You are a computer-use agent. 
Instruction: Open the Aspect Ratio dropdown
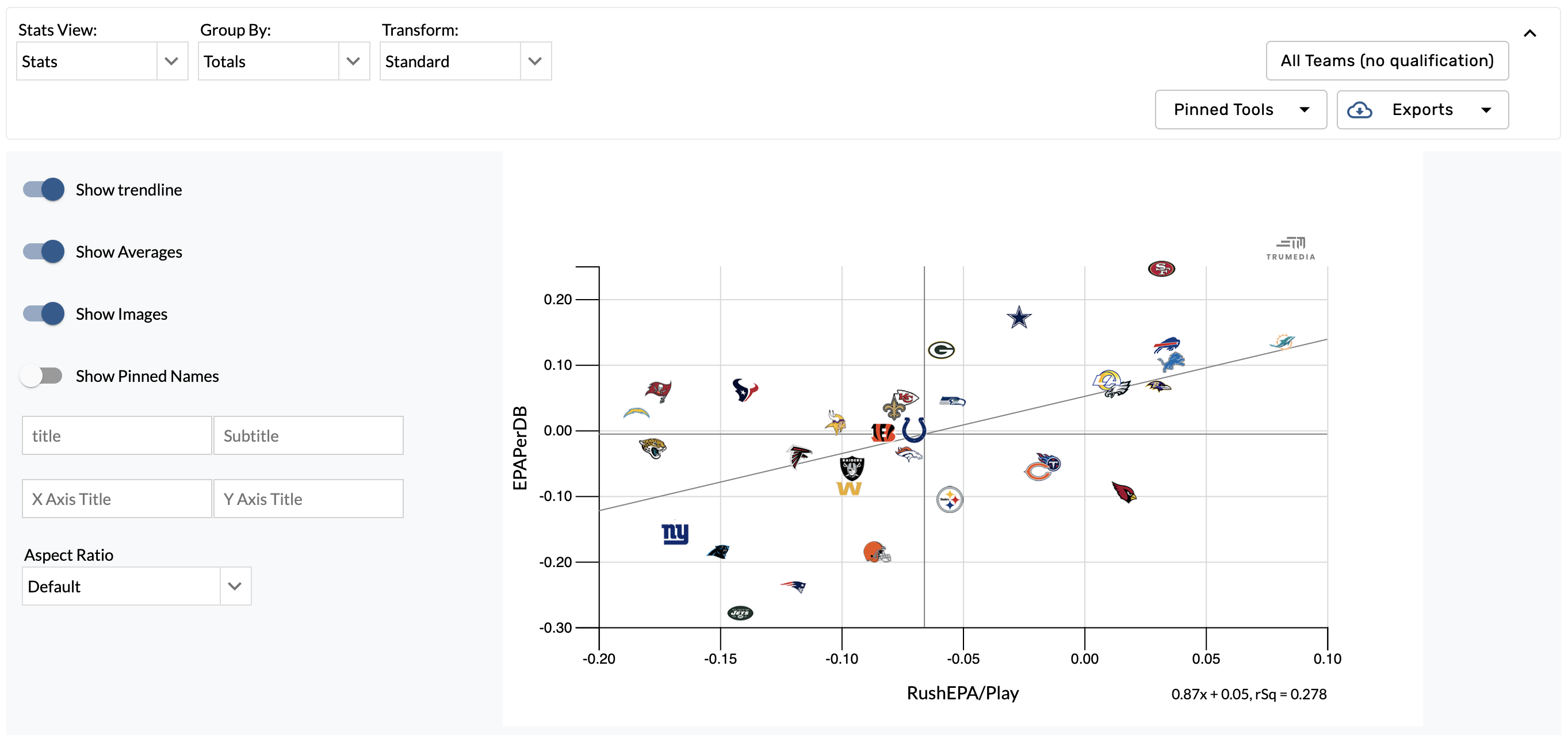235,586
